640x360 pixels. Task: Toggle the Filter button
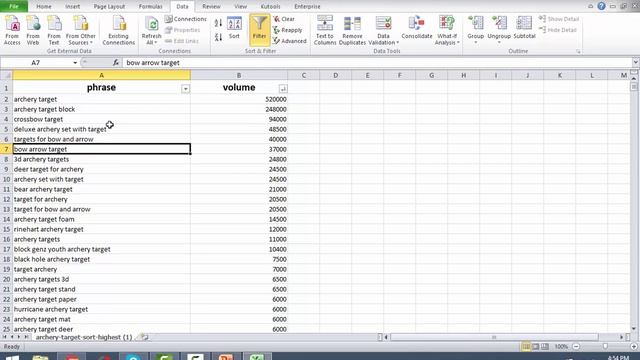260,29
